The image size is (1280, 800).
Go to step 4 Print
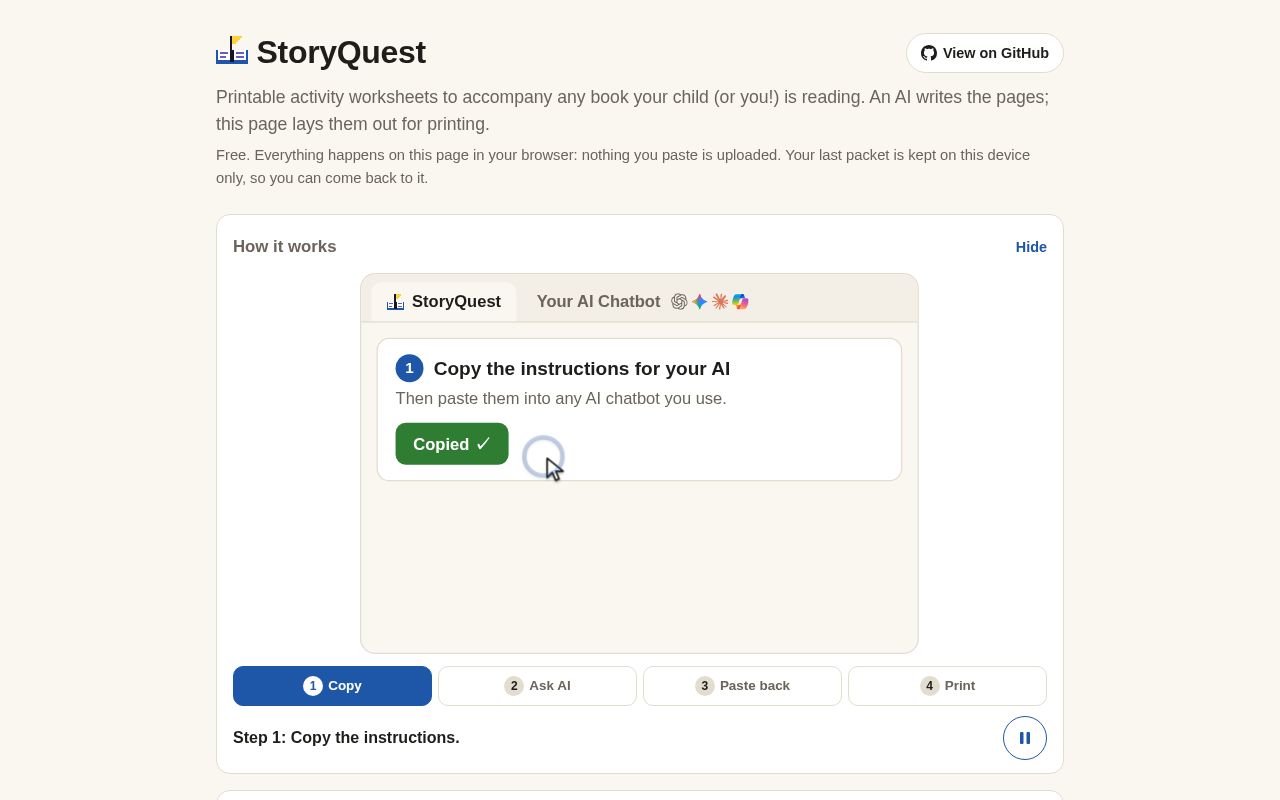pyautogui.click(x=947, y=686)
